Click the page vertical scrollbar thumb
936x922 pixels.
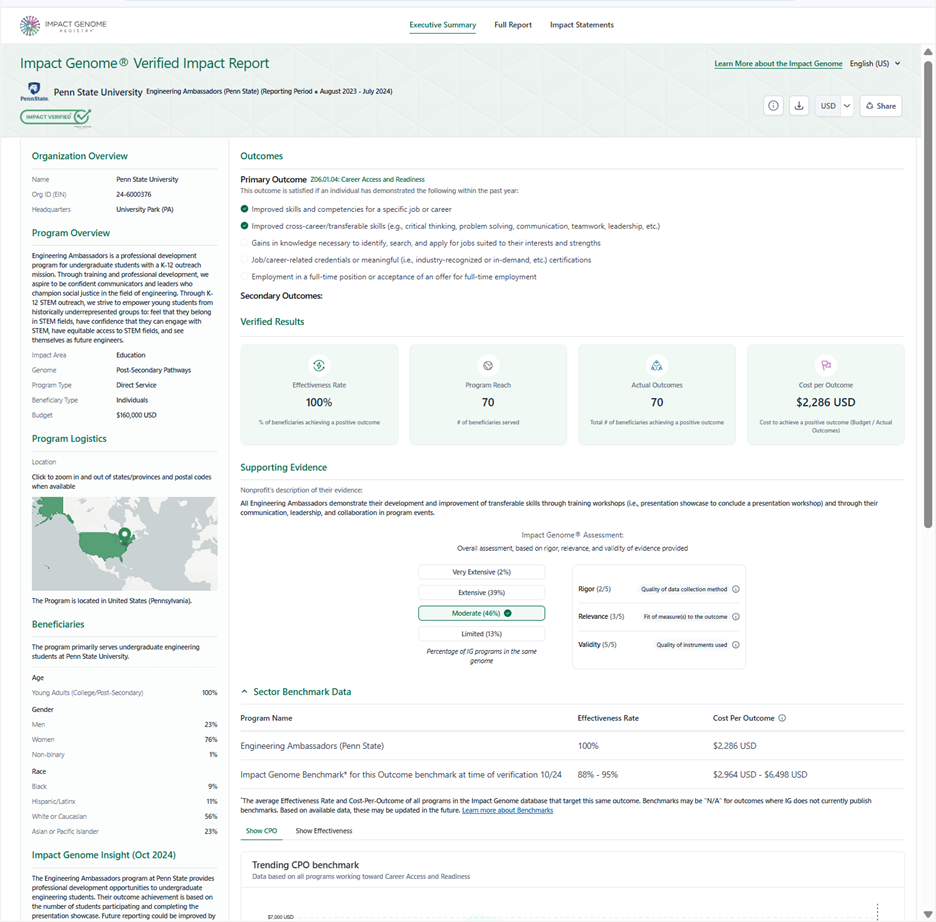tap(928, 292)
